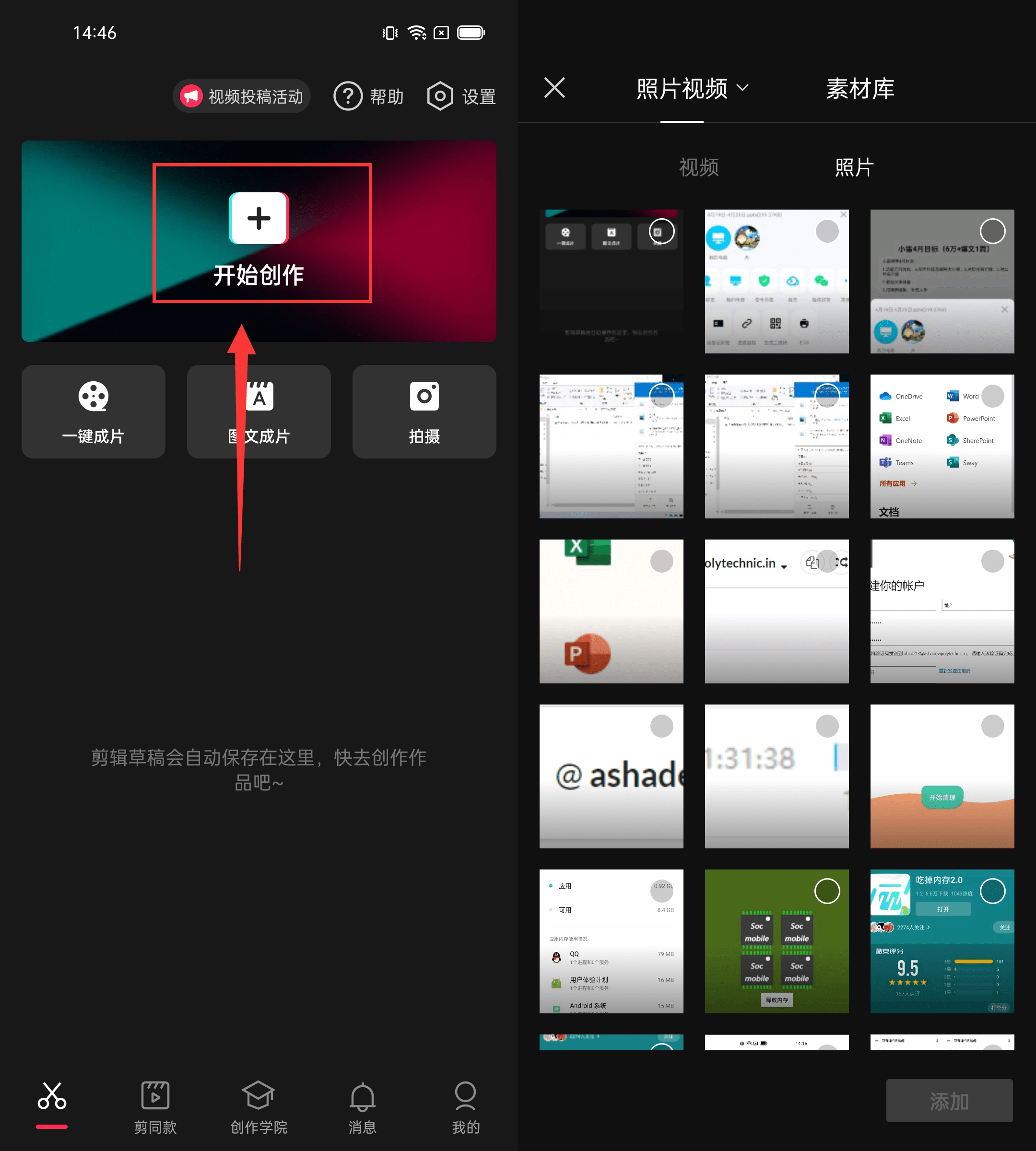This screenshot has width=1036, height=1151.
Task: Open the 吃掉内存2.0 app page thumbnail
Action: click(x=942, y=941)
